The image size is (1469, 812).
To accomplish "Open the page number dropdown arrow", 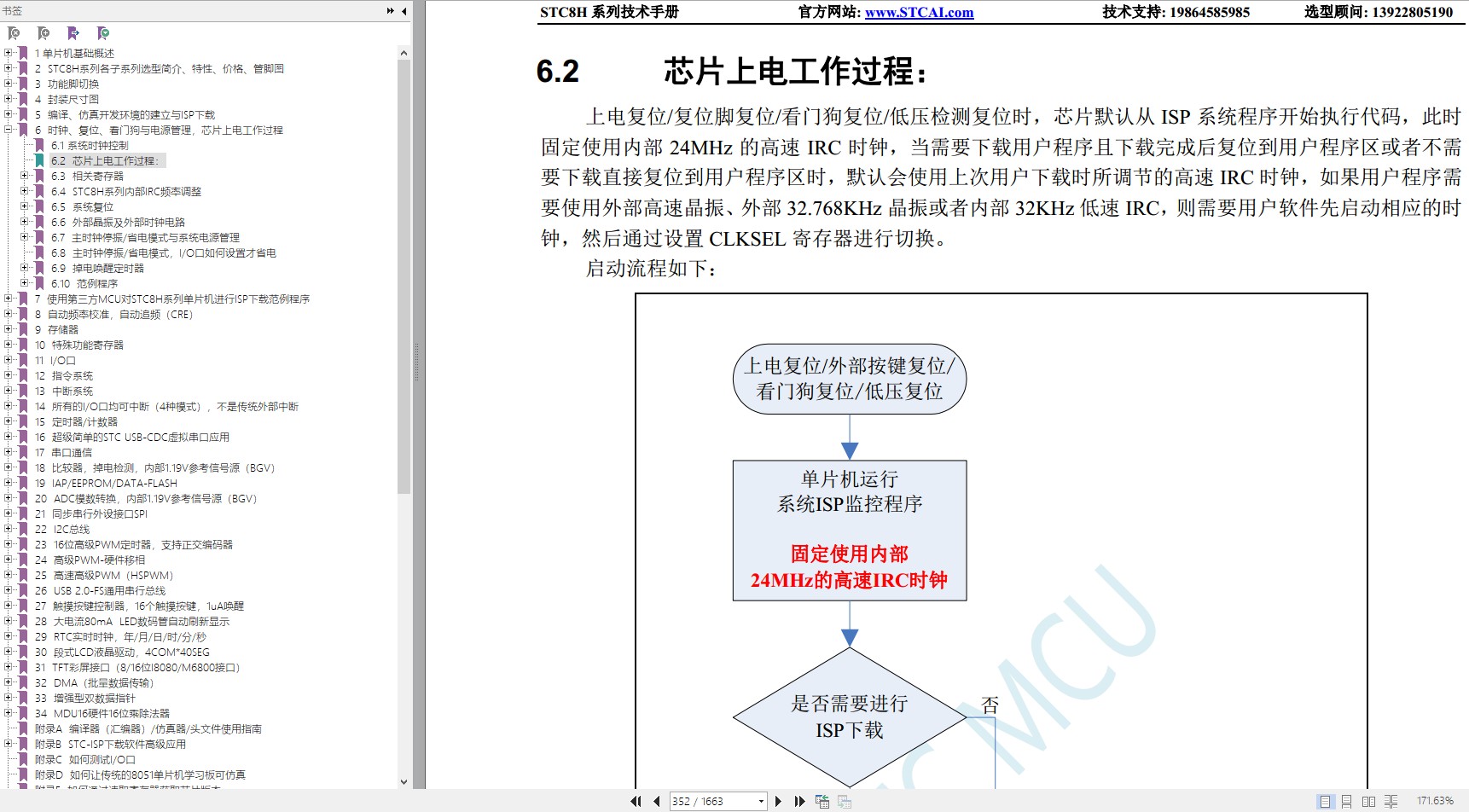I will pos(761,801).
